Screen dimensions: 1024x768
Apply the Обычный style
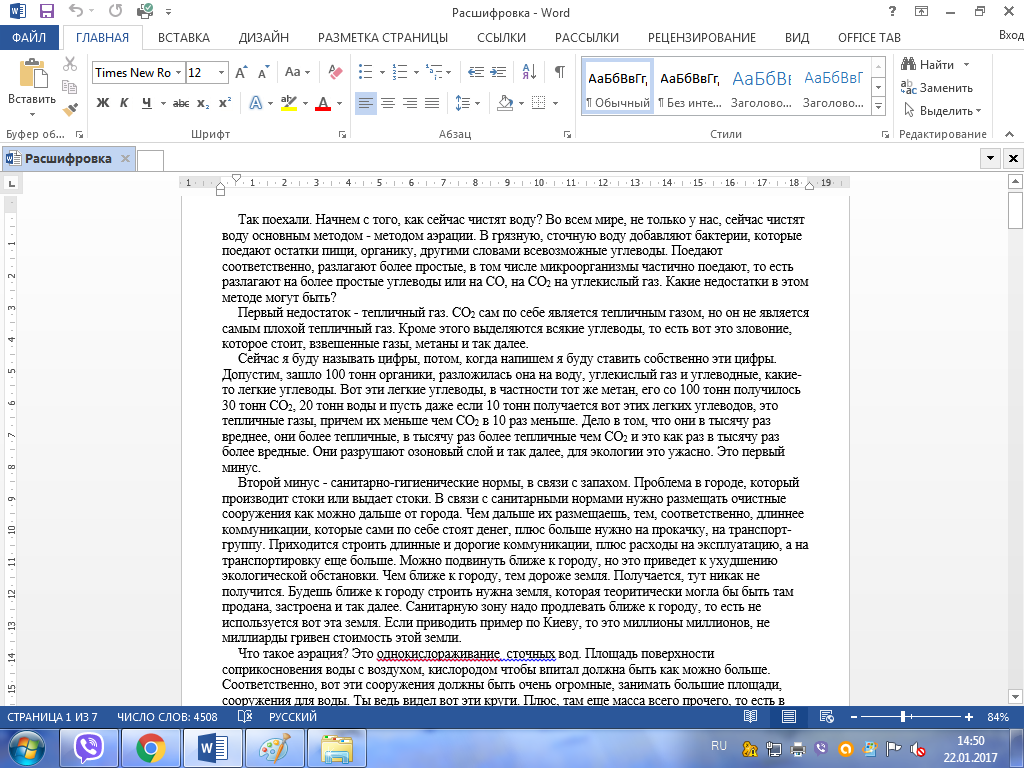pos(618,86)
